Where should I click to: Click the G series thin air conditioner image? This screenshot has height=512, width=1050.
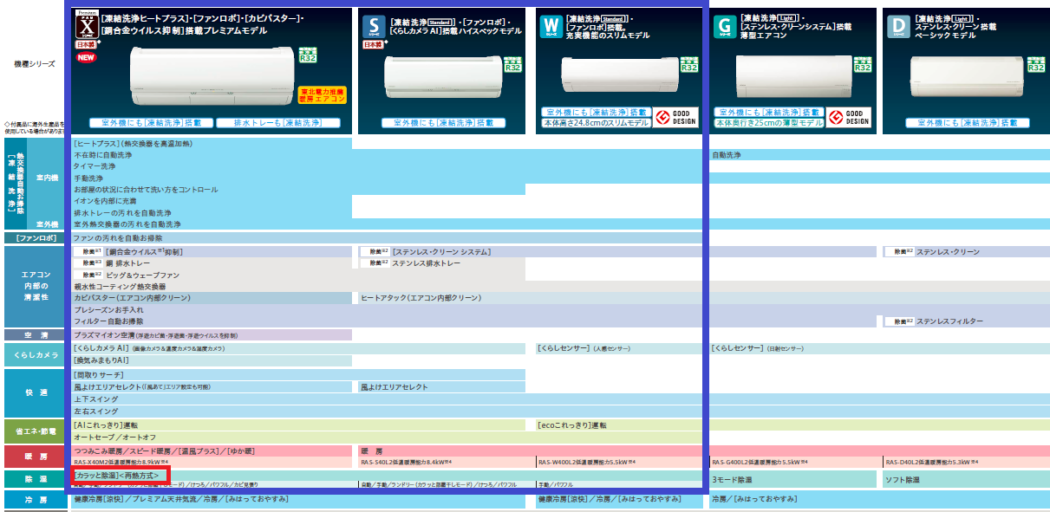[x=790, y=77]
